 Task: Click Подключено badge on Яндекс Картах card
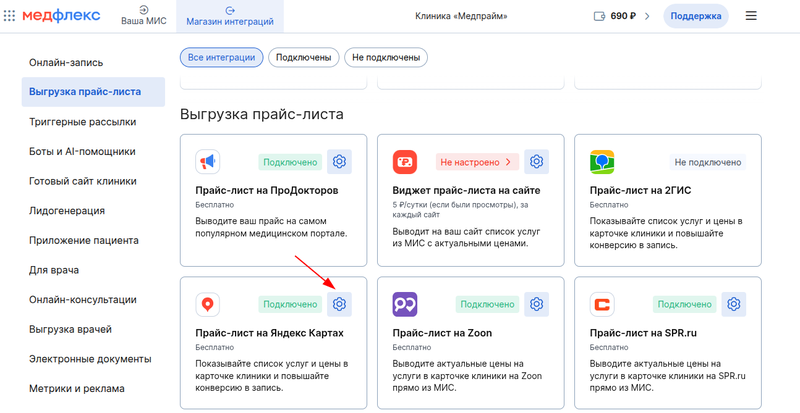[x=290, y=305]
